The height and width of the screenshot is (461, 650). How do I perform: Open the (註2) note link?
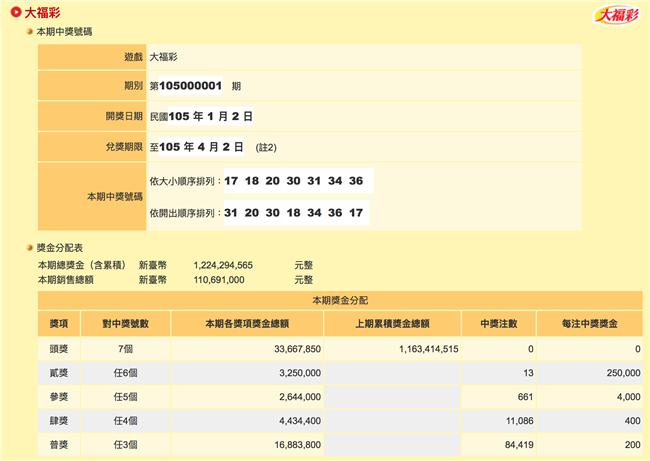point(266,148)
